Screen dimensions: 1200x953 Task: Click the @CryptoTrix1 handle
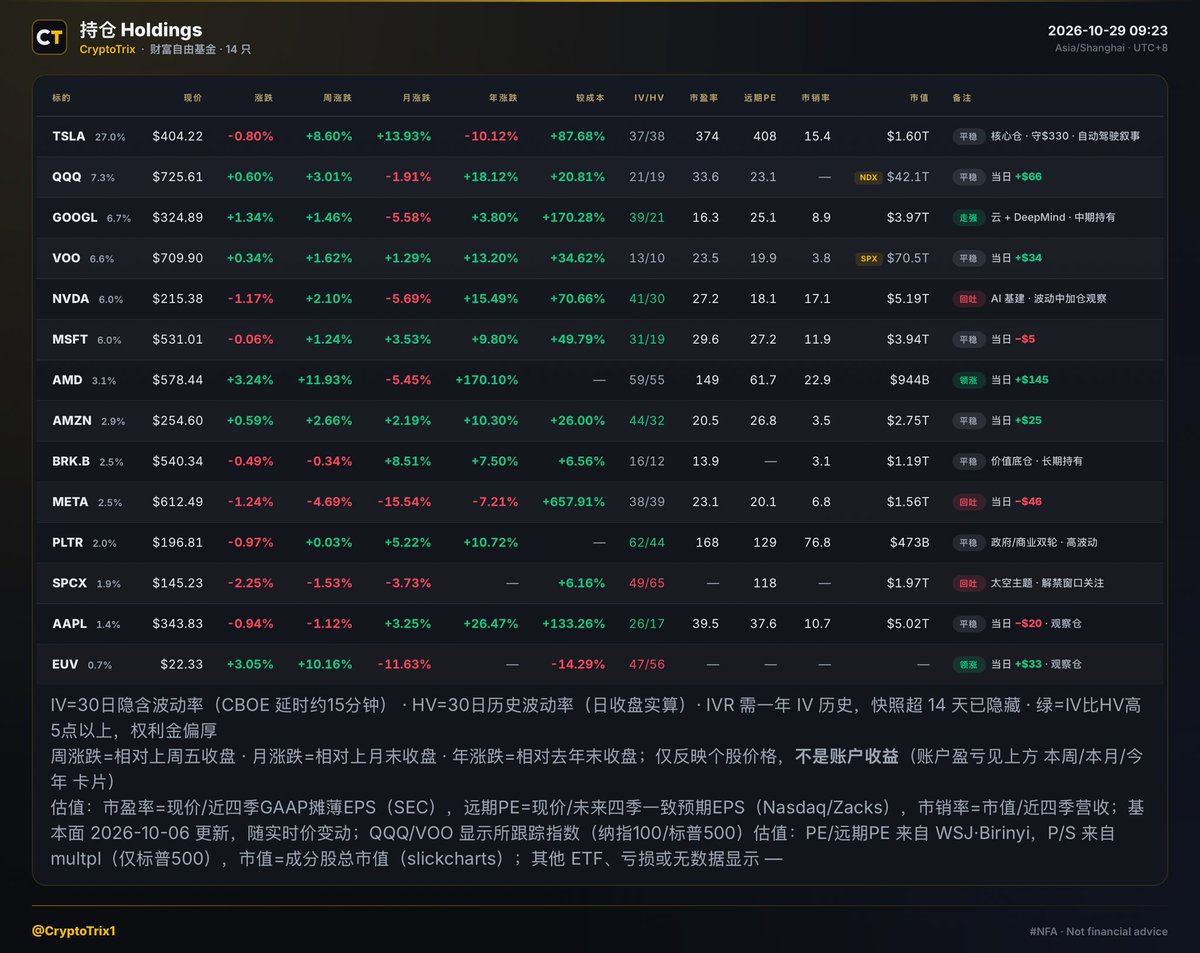pos(74,931)
